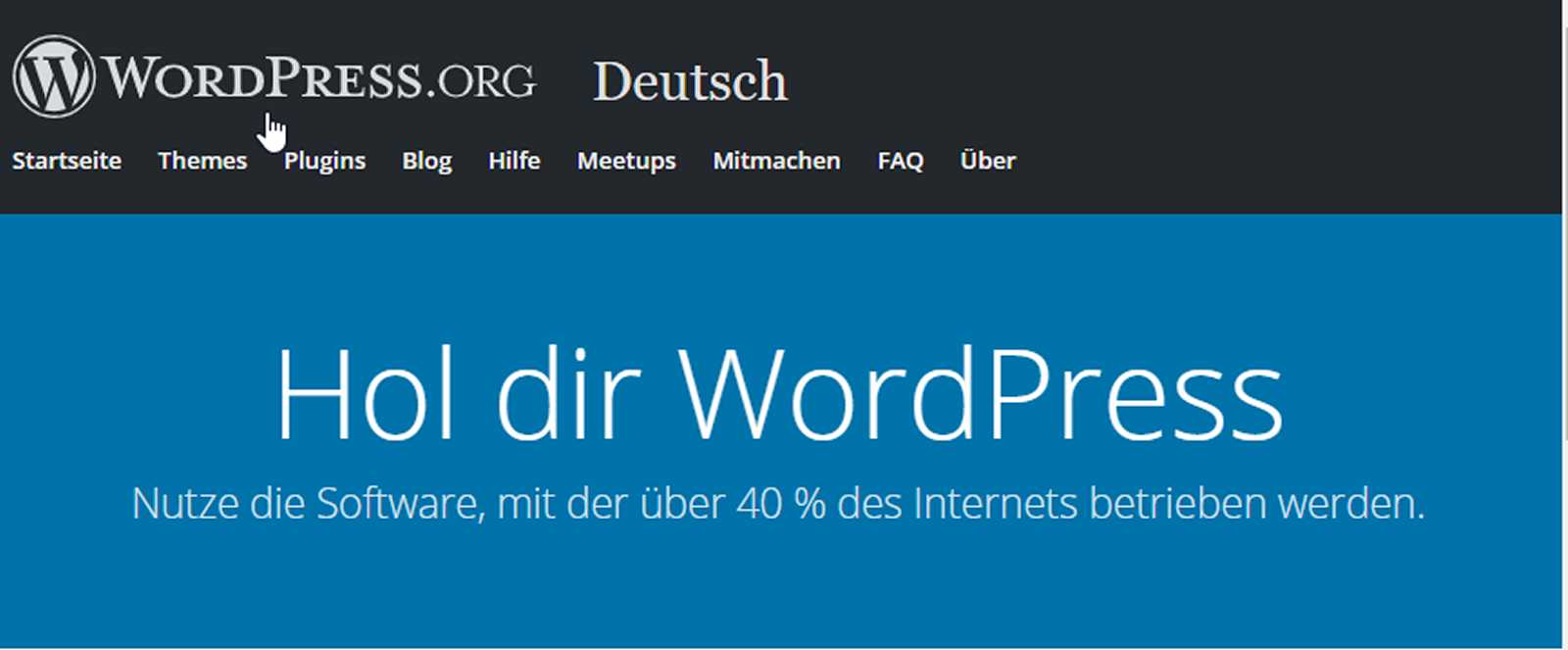This screenshot has width=1568, height=650.
Task: Open Meetups from the navigation menu
Action: (626, 161)
